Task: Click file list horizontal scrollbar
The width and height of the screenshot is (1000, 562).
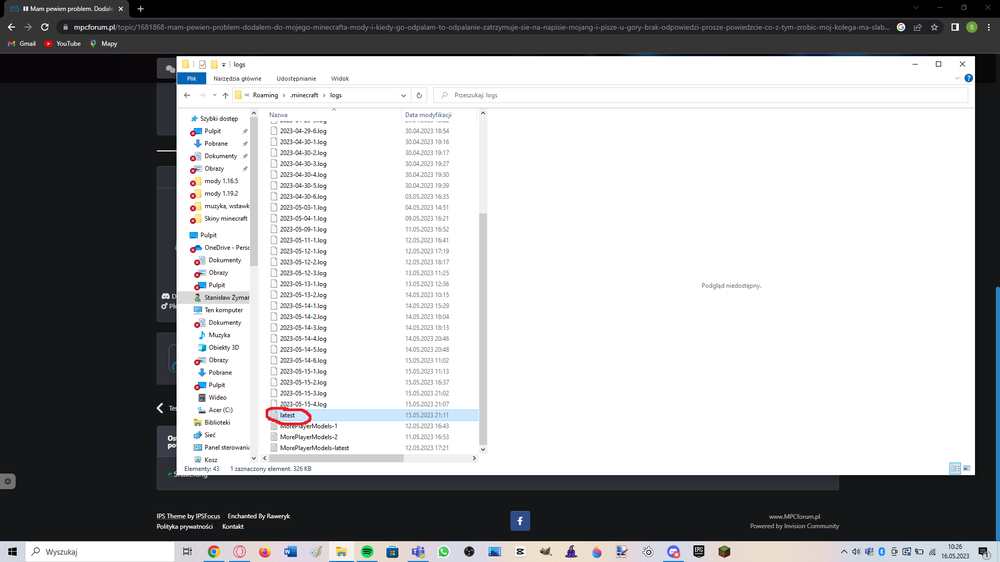Action: (x=336, y=458)
